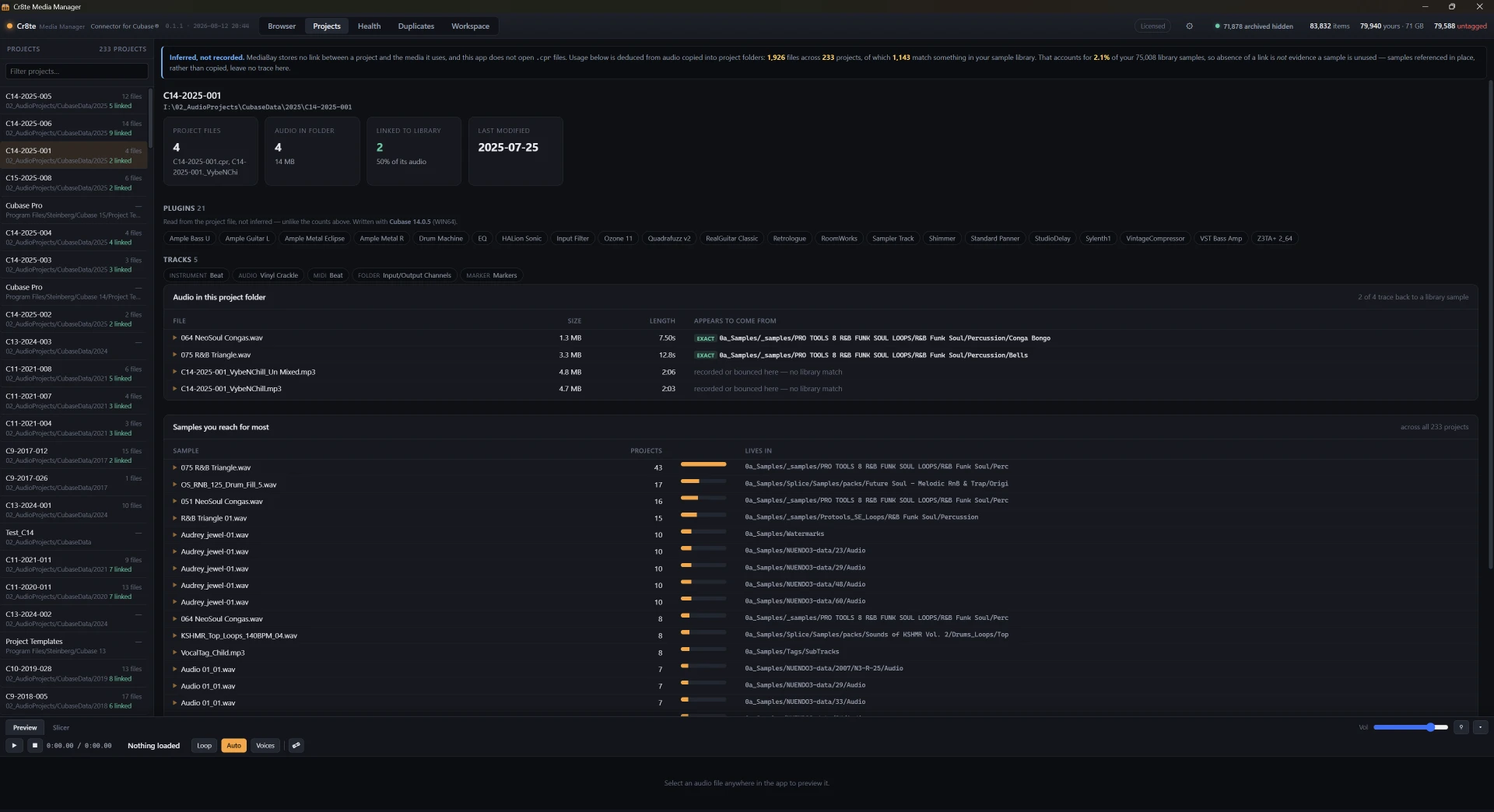Toggle Loop playback
The height and width of the screenshot is (812, 1494).
[x=204, y=745]
